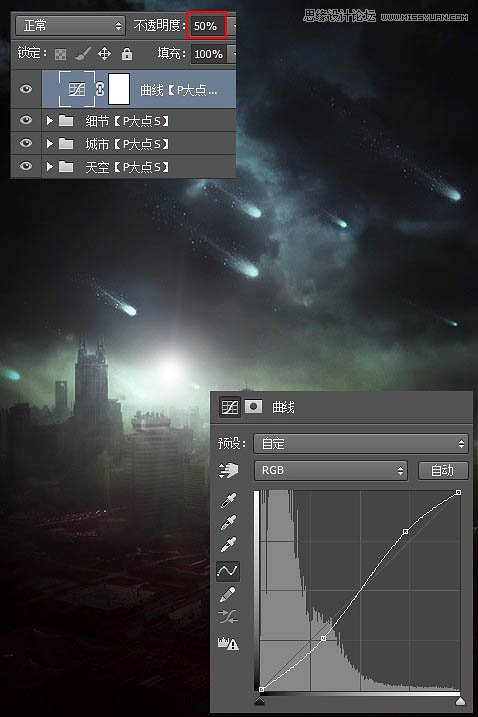Expand the 细节 group triangle
This screenshot has height=717, width=478.
[49, 121]
